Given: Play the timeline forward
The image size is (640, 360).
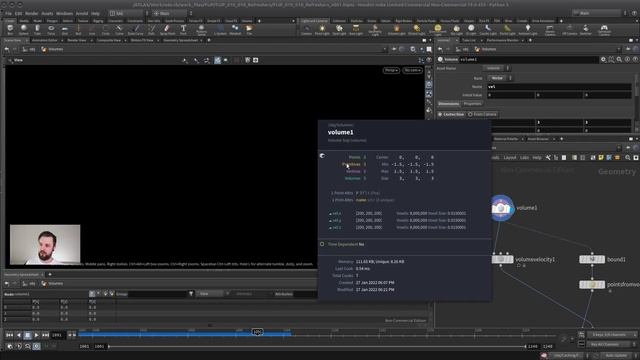Looking at the screenshot, I should point(36,335).
